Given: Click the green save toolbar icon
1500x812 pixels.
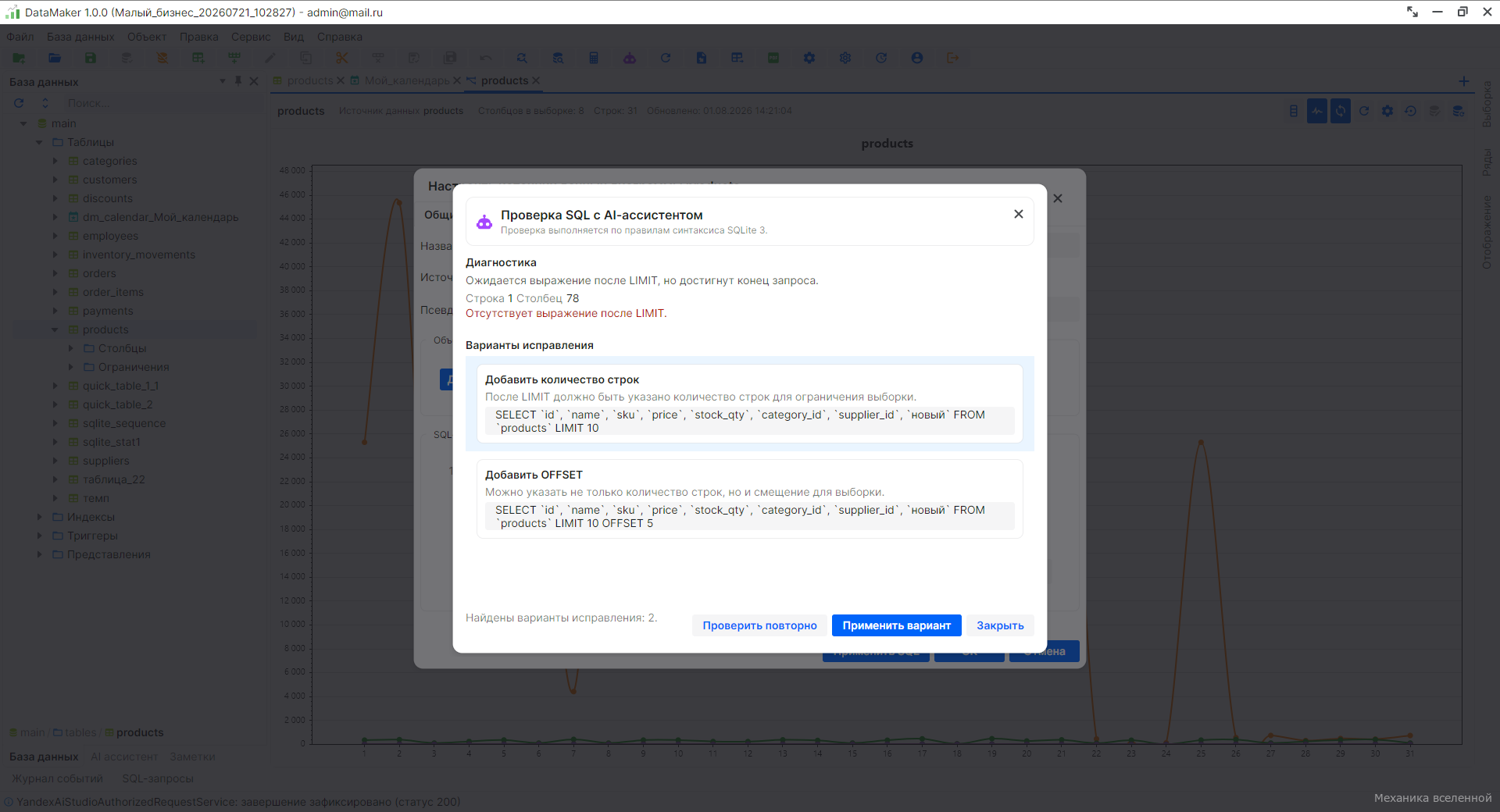Looking at the screenshot, I should click(91, 58).
